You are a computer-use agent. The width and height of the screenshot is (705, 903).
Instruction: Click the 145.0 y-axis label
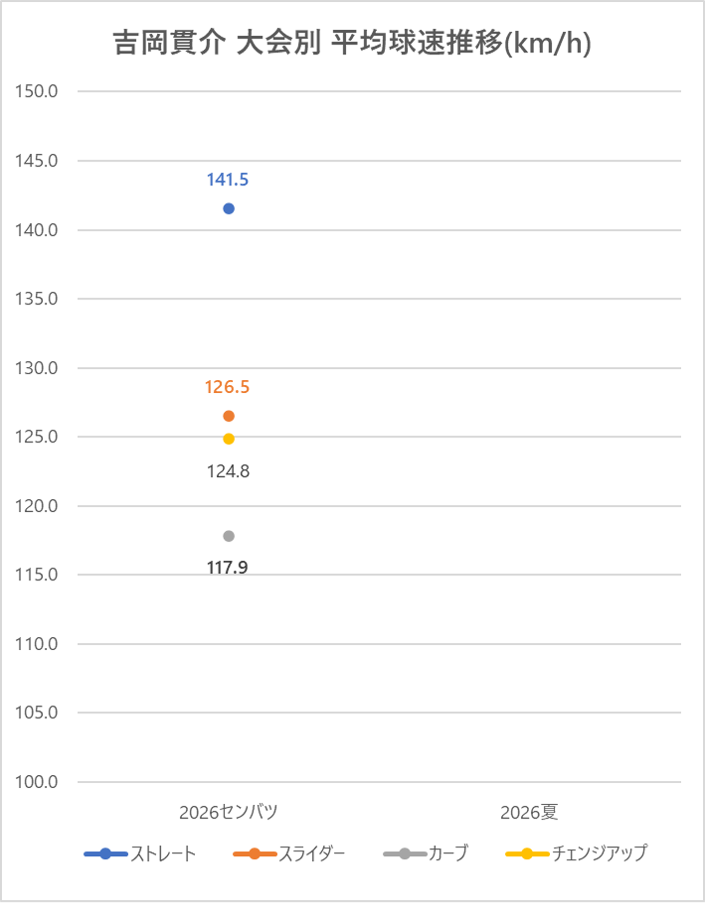(x=39, y=160)
